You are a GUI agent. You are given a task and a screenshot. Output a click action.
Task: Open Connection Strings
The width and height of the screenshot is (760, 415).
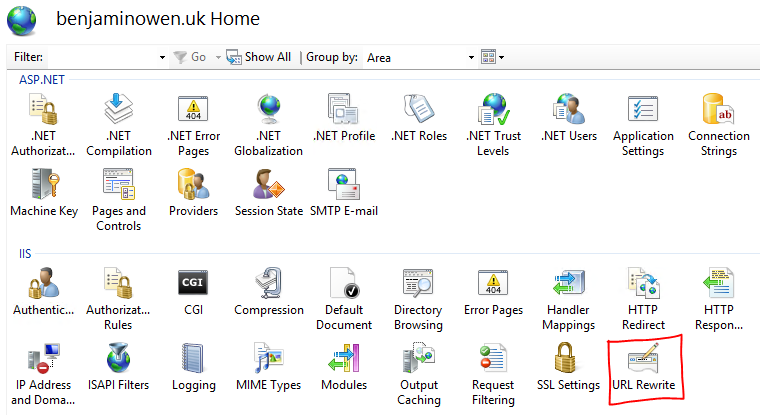click(x=719, y=126)
